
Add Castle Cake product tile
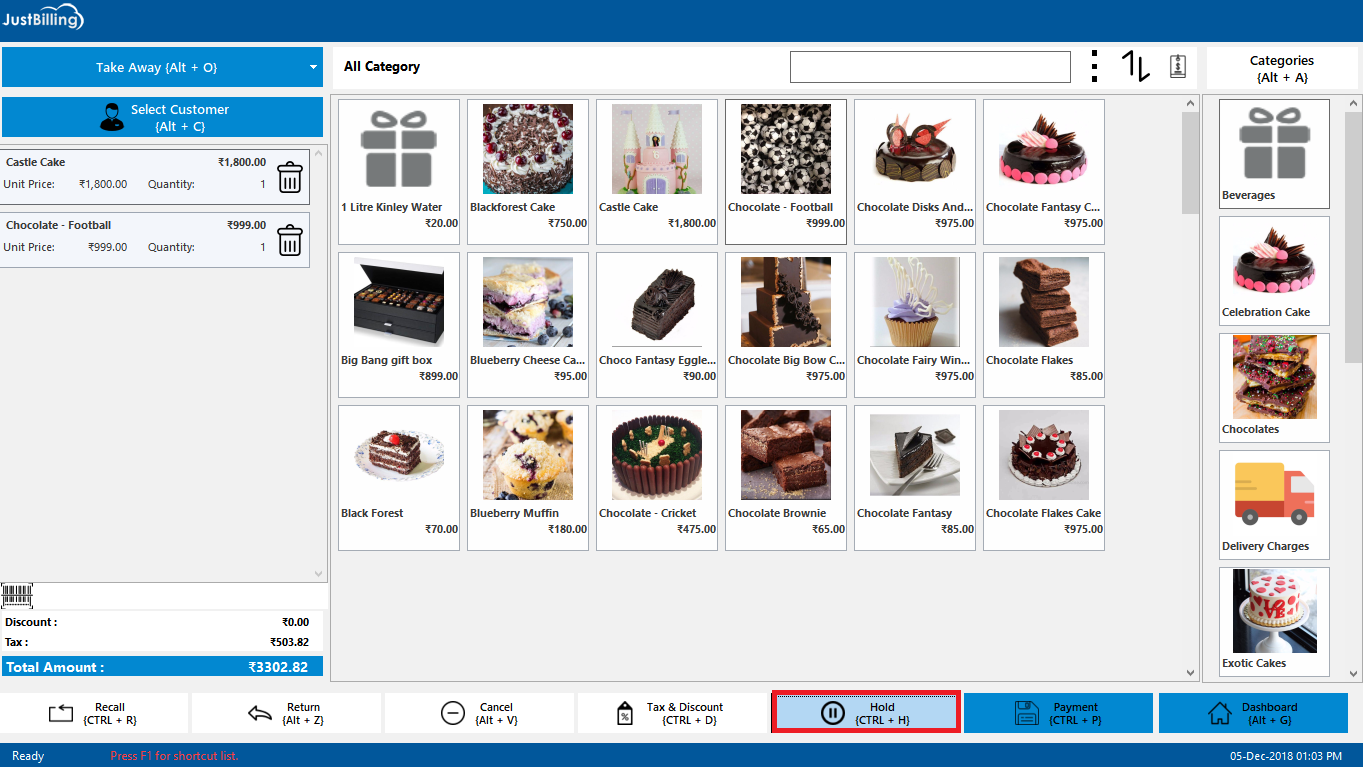click(x=657, y=171)
